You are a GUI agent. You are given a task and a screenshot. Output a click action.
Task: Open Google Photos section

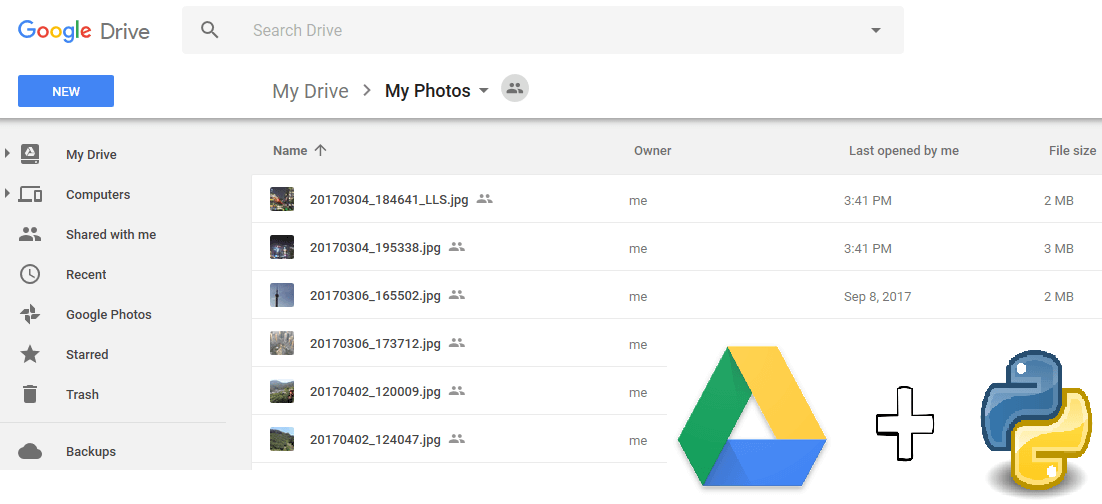click(x=109, y=315)
